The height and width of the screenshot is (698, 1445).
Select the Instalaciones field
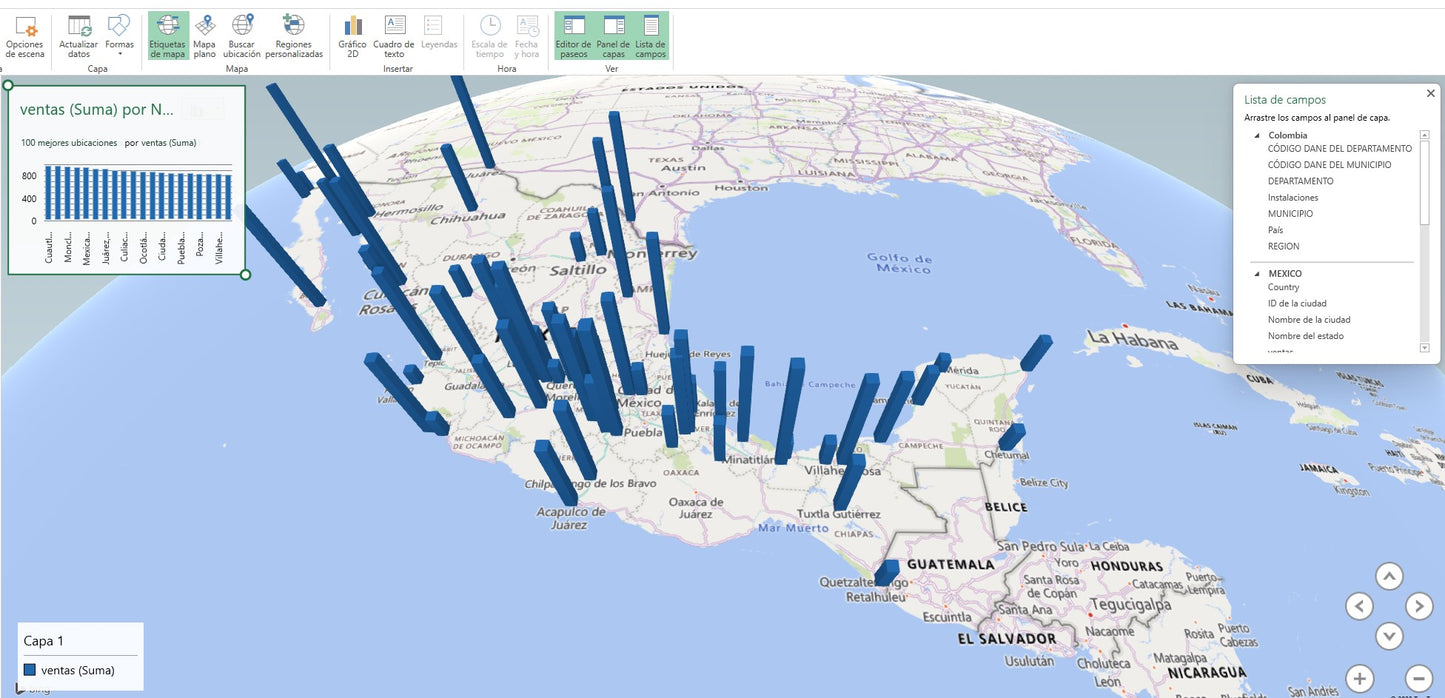[1293, 197]
